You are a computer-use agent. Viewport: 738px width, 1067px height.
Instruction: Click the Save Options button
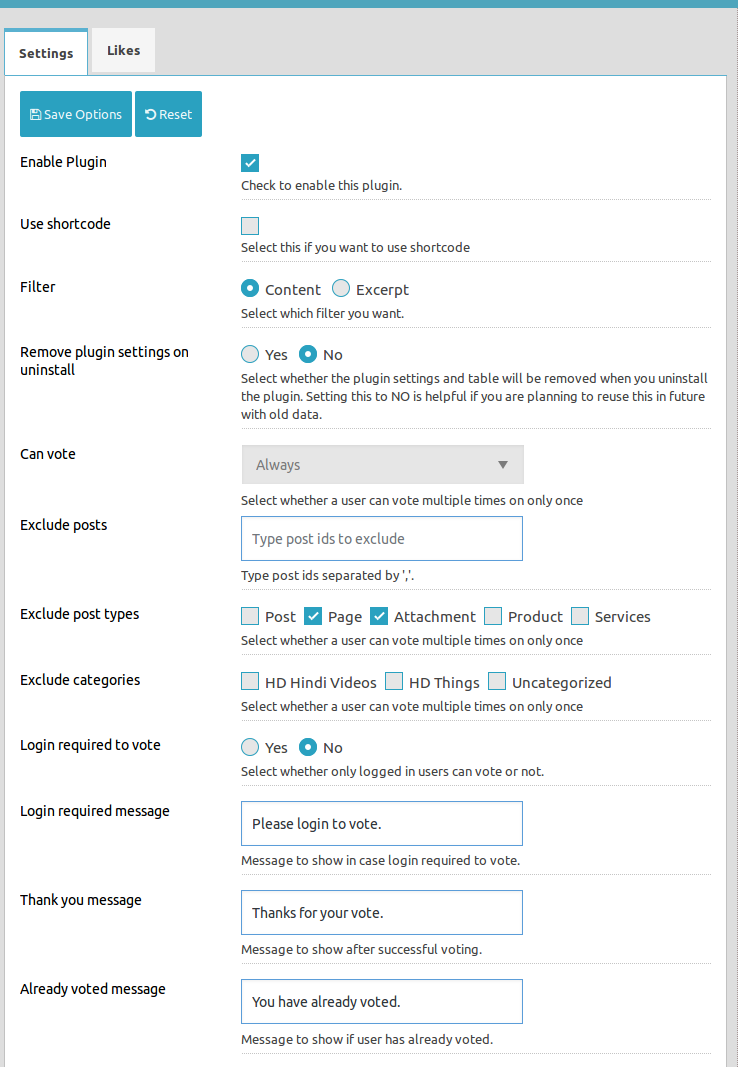pos(76,114)
